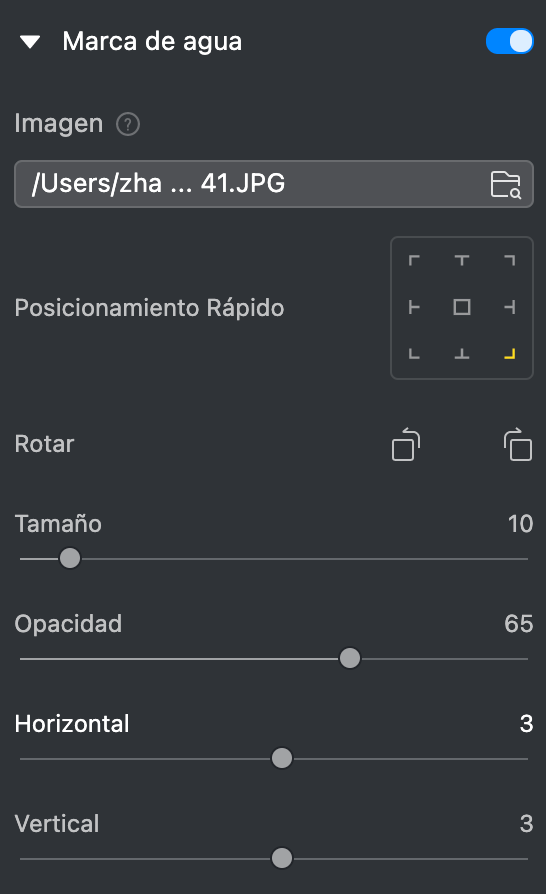The width and height of the screenshot is (546, 894).
Task: Toggle the Marca de agua switch off
Action: point(510,42)
